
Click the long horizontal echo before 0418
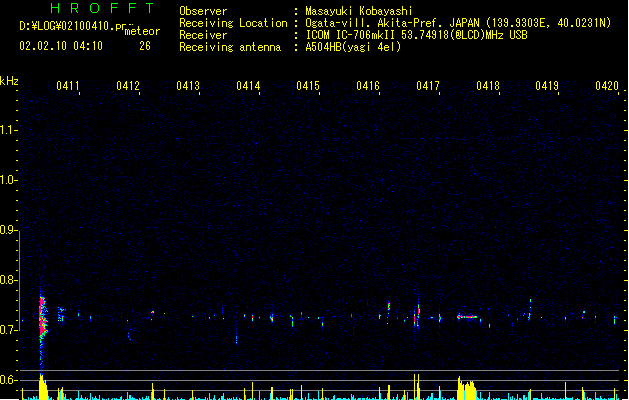[x=467, y=317]
